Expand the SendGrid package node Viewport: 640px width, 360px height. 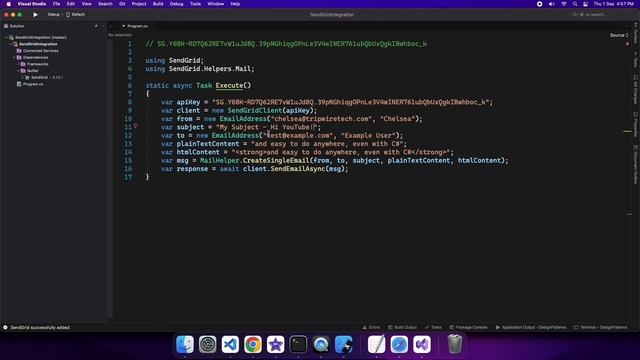coord(23,78)
